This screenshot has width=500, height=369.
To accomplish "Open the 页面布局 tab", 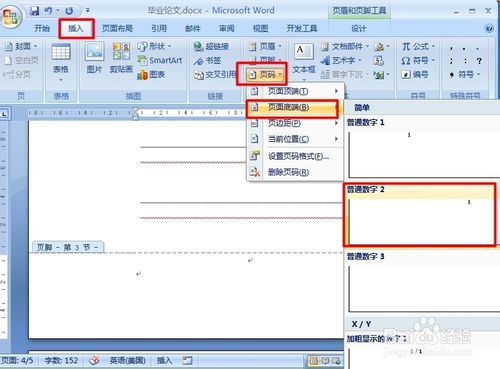I will coord(117,28).
